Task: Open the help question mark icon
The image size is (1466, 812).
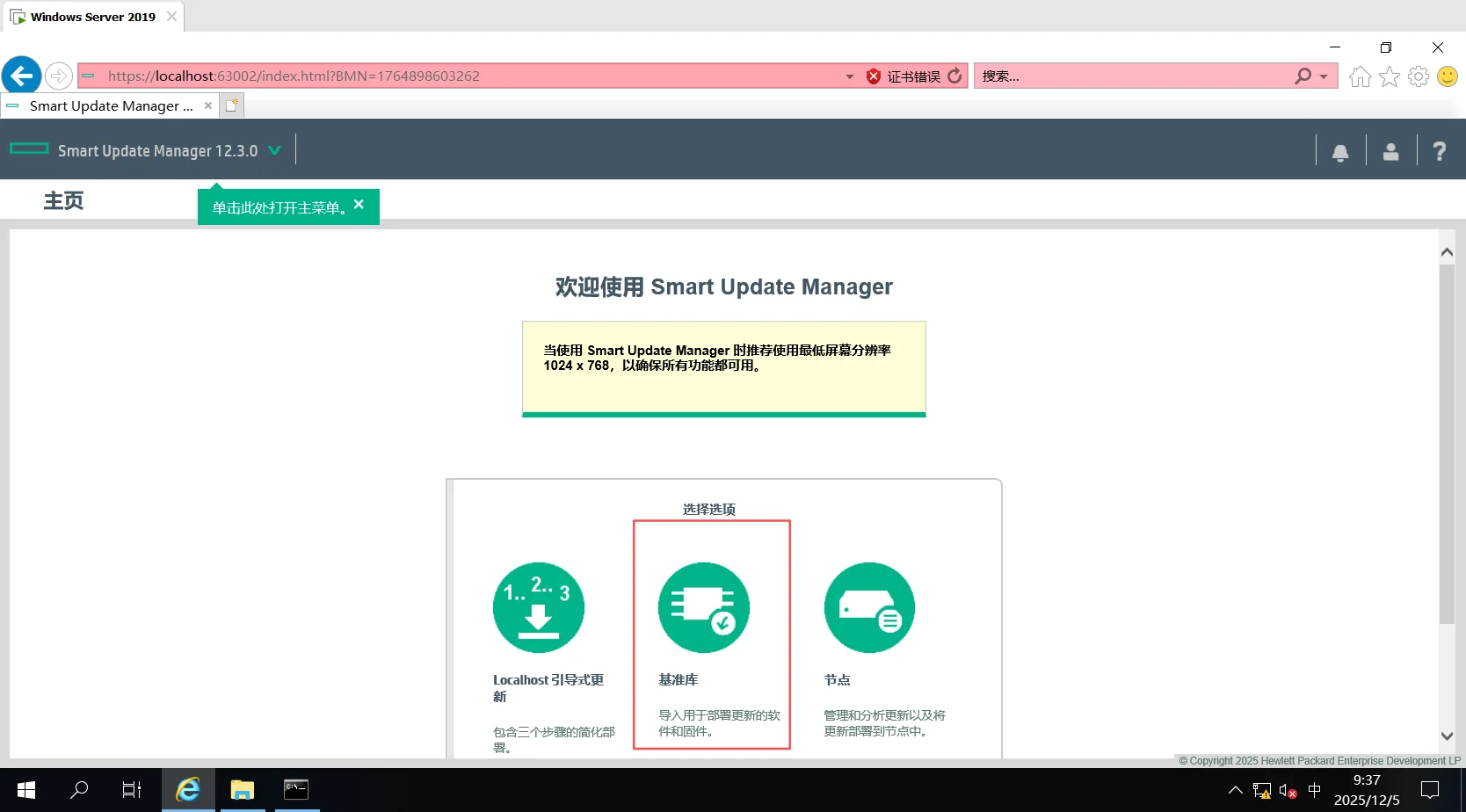Action: click(1440, 152)
